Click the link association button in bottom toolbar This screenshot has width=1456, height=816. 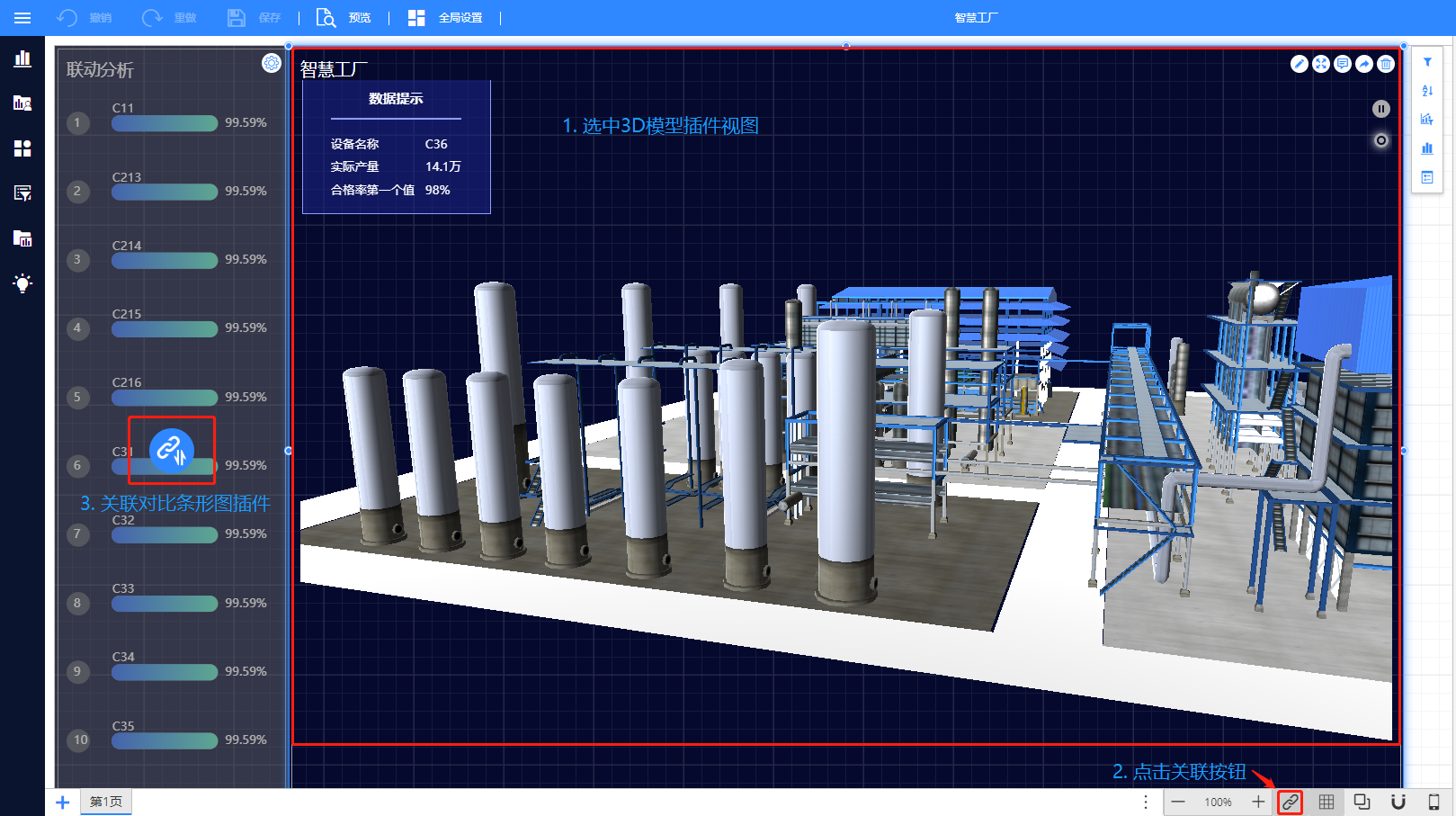1290,802
